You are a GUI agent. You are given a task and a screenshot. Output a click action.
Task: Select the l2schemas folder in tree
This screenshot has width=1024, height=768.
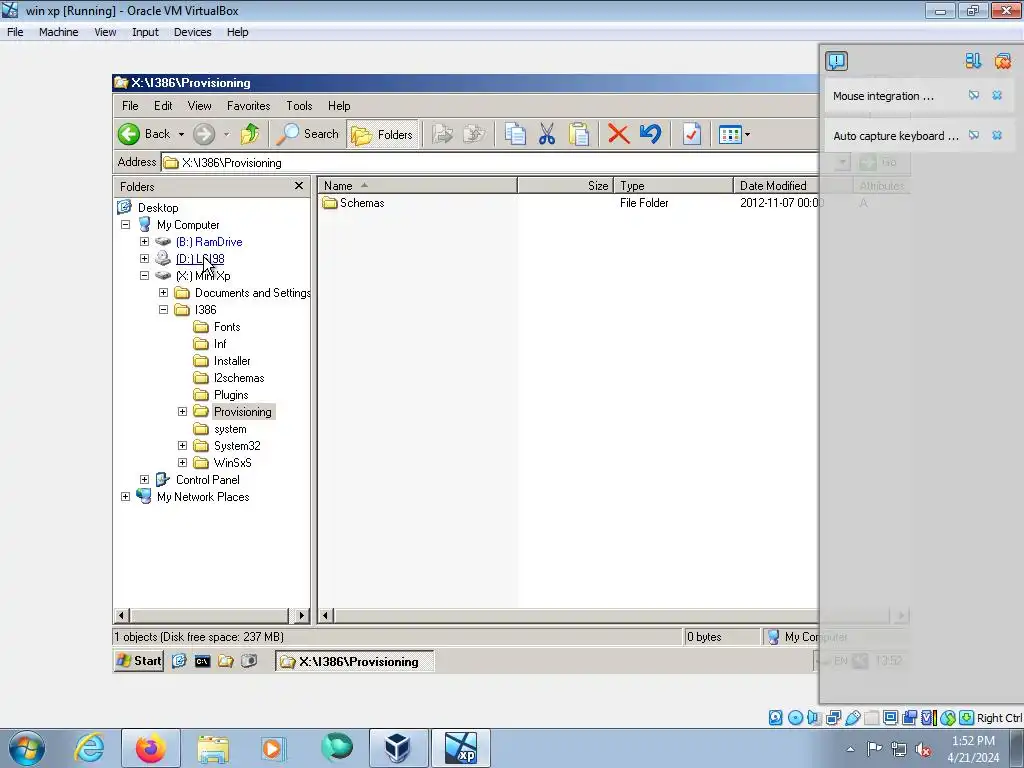click(239, 377)
